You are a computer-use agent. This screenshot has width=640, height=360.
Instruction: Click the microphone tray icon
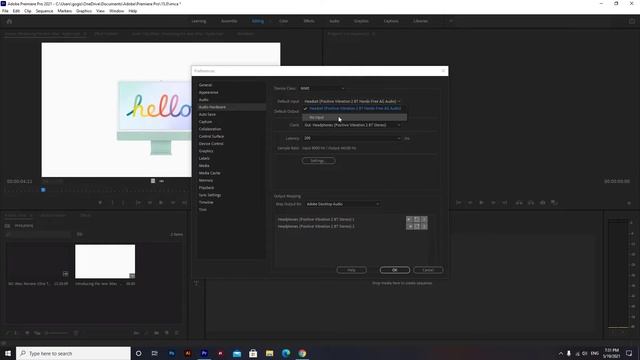[x=569, y=353]
